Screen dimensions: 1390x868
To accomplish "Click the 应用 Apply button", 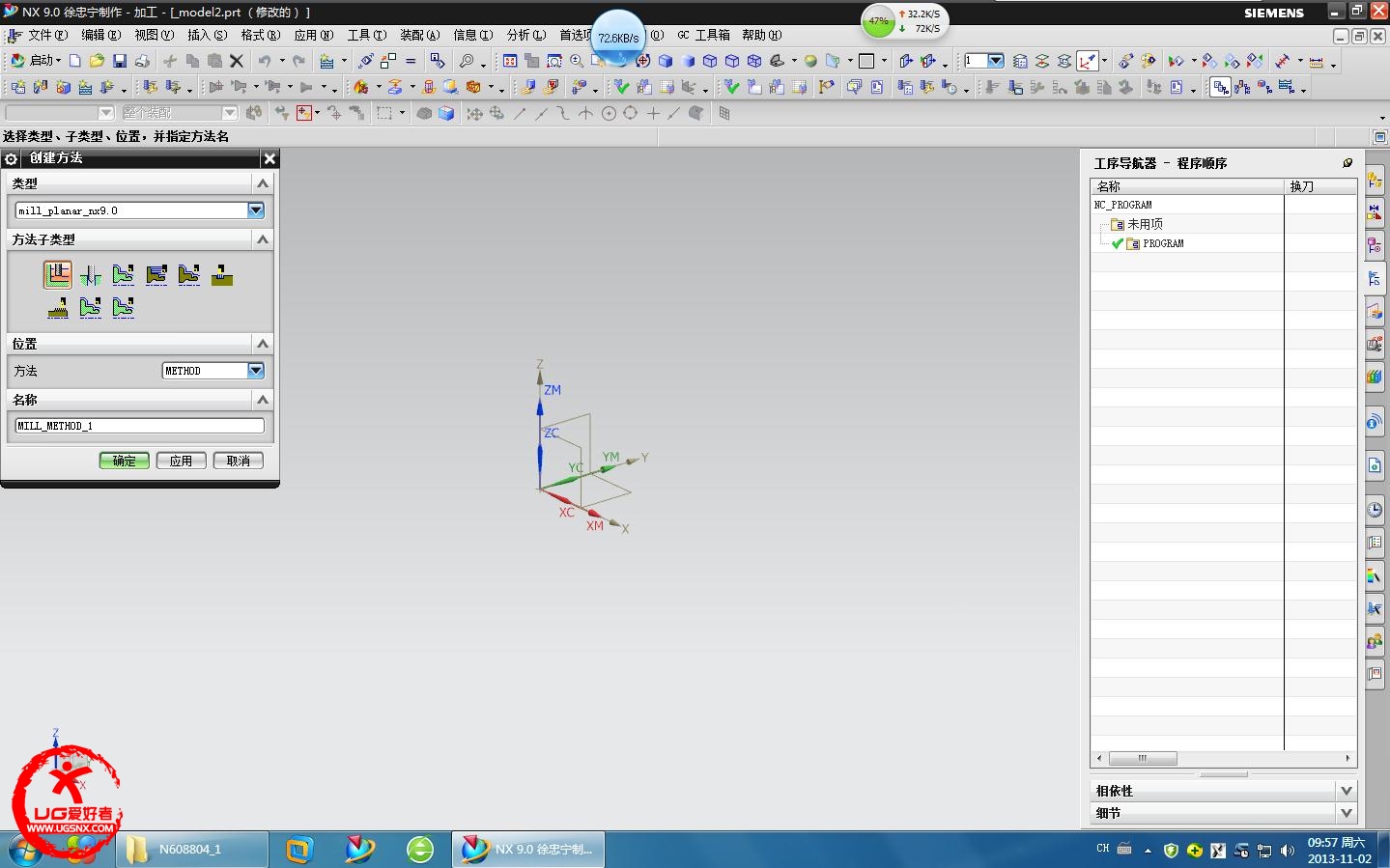I will (182, 461).
